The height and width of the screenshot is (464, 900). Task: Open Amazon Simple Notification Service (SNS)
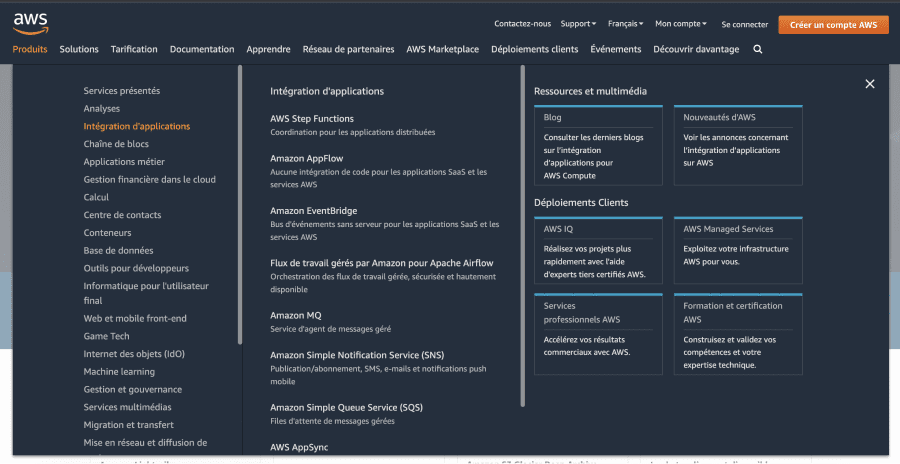pyautogui.click(x=357, y=355)
